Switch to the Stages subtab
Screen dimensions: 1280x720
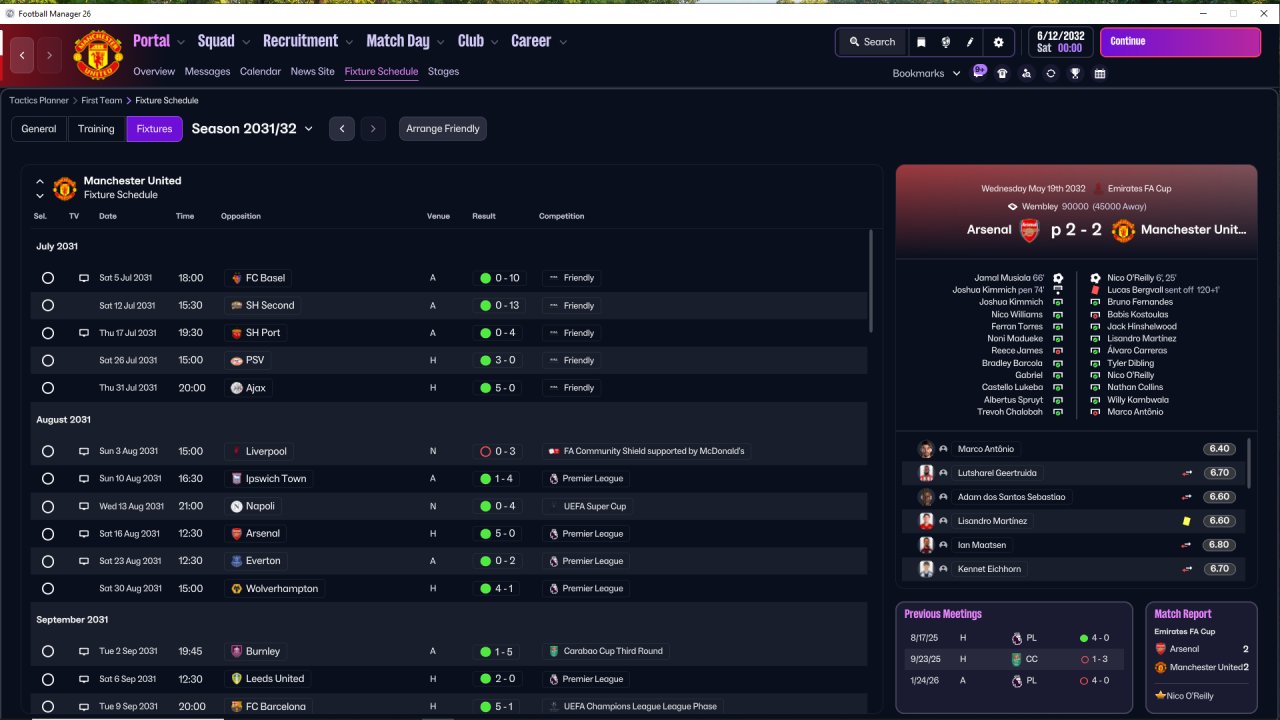click(443, 72)
